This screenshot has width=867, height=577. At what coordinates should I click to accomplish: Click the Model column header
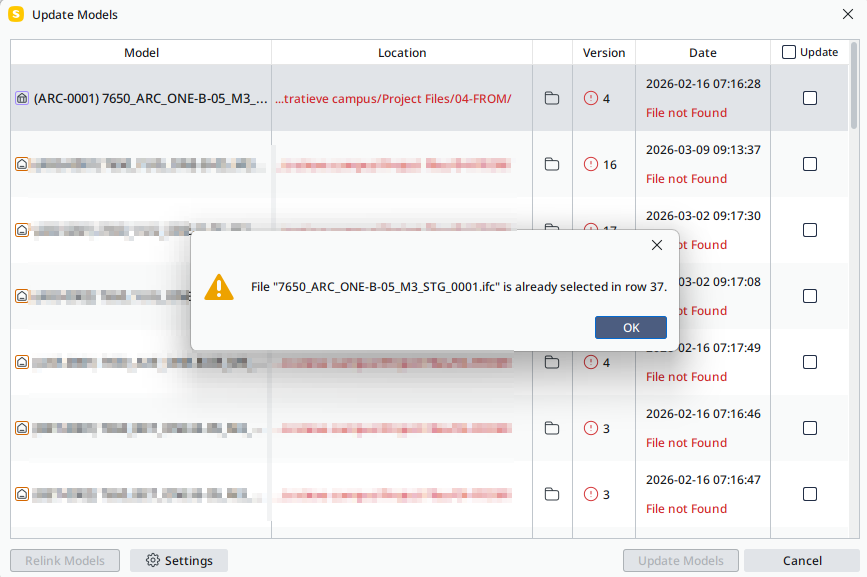(141, 53)
